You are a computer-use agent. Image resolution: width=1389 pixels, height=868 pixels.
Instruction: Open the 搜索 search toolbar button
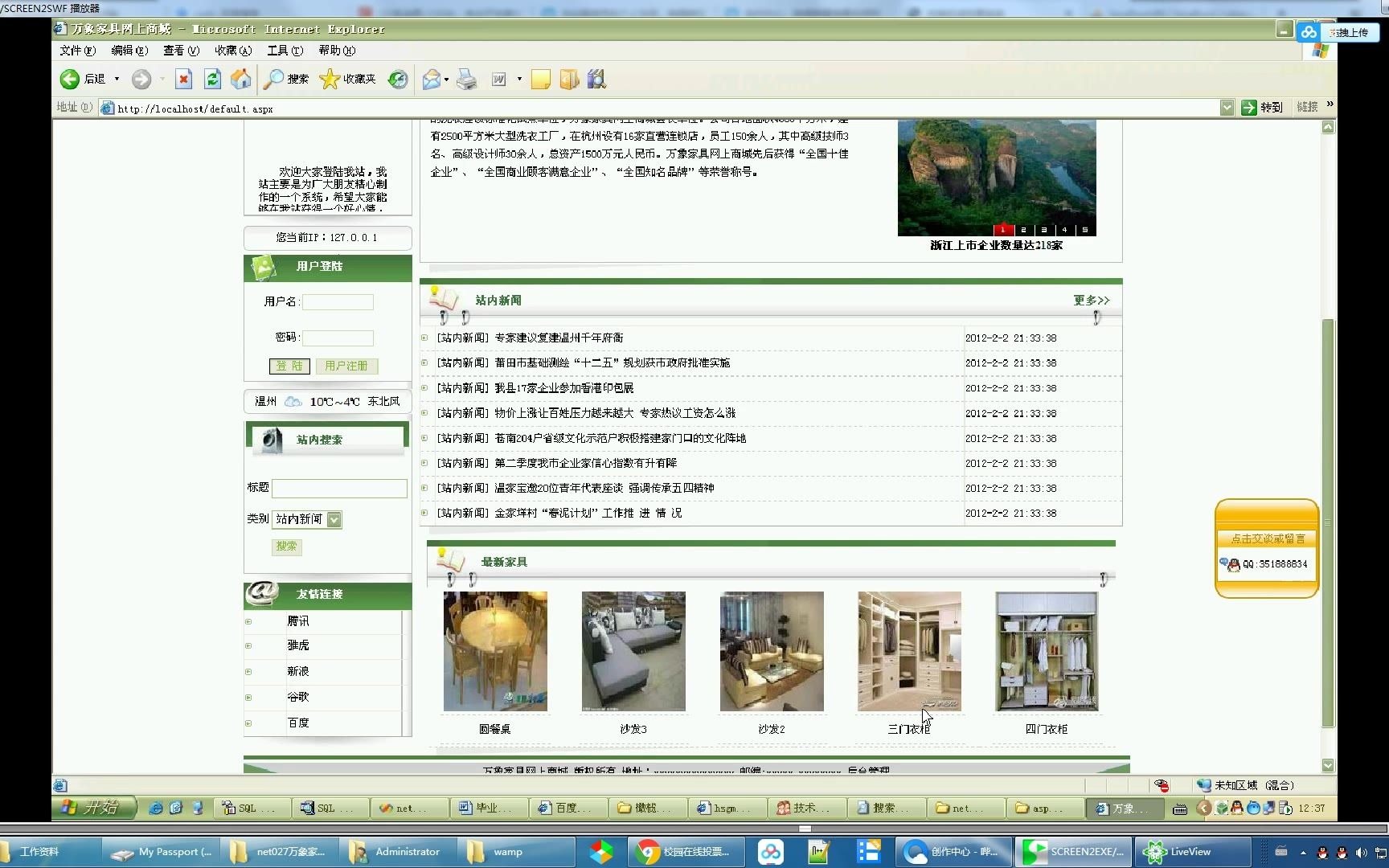point(287,79)
